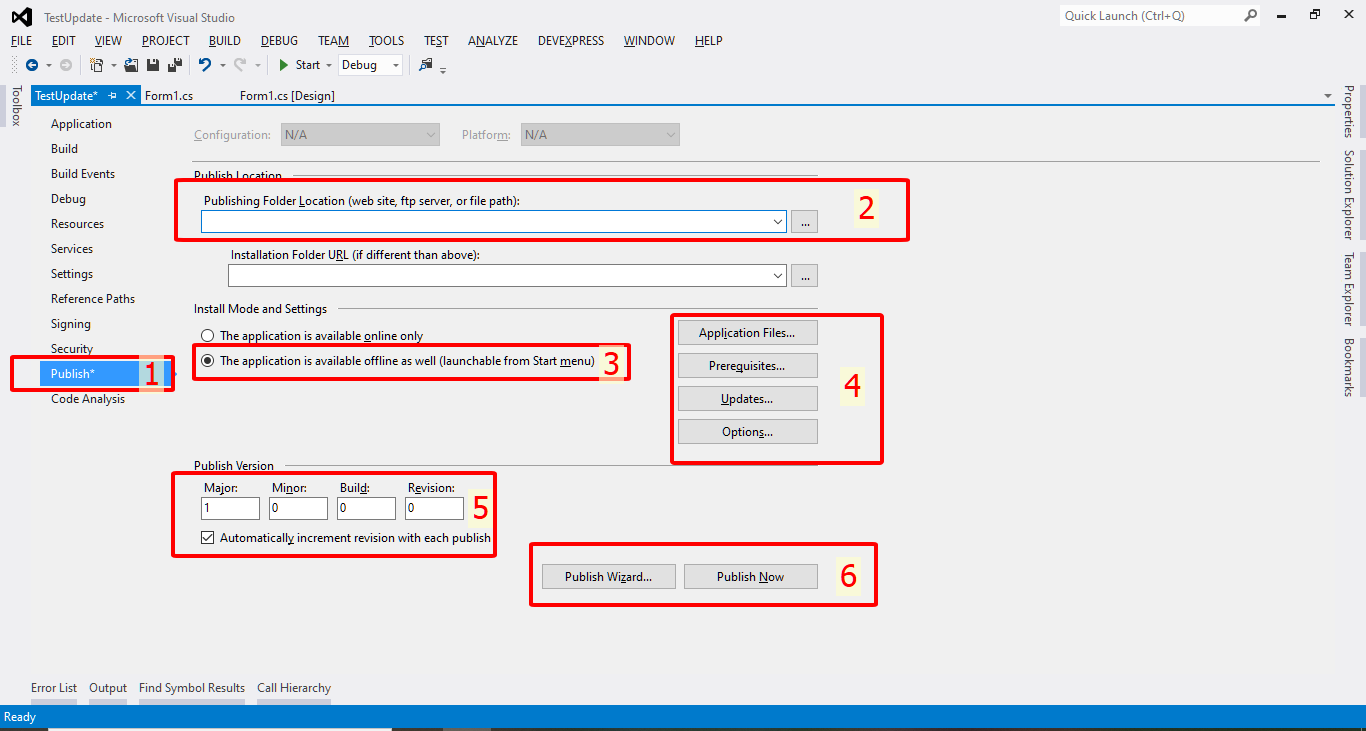Select the Application properties page

(81, 124)
